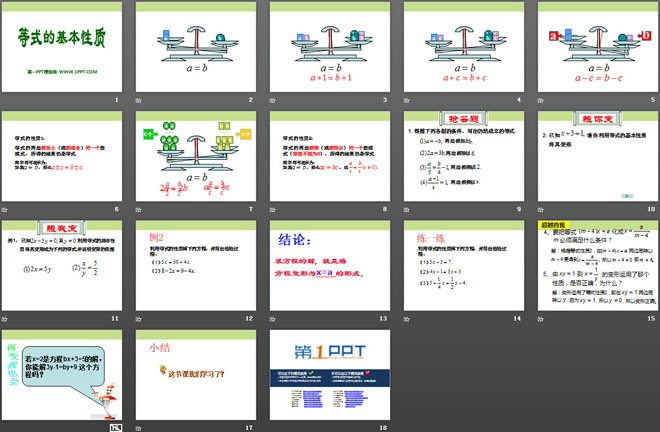Select slide 9 抢答题 thumbnail
Viewport: 660px width, 432px height.
coord(464,156)
